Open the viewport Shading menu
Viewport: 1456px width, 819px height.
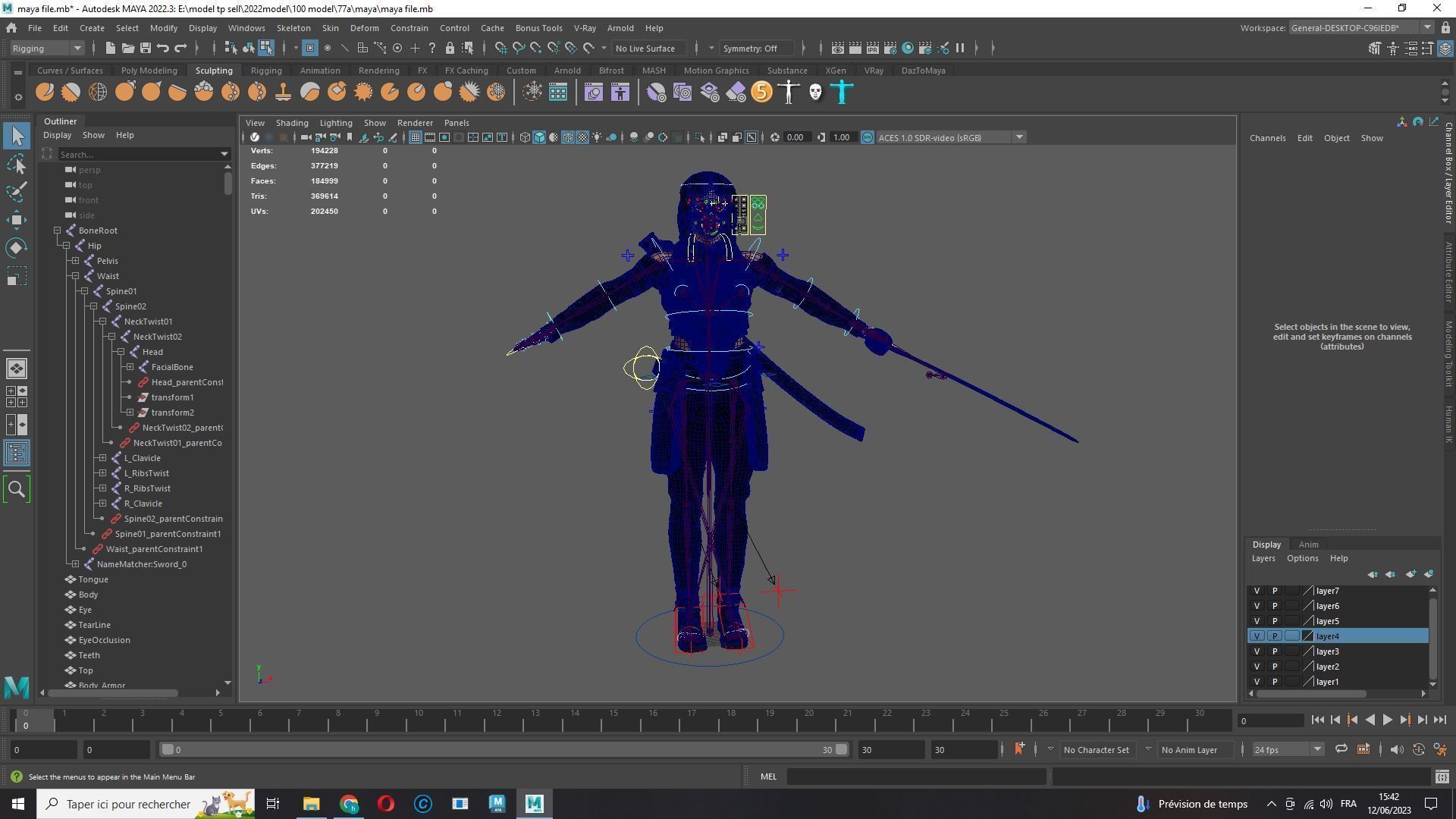tap(292, 123)
